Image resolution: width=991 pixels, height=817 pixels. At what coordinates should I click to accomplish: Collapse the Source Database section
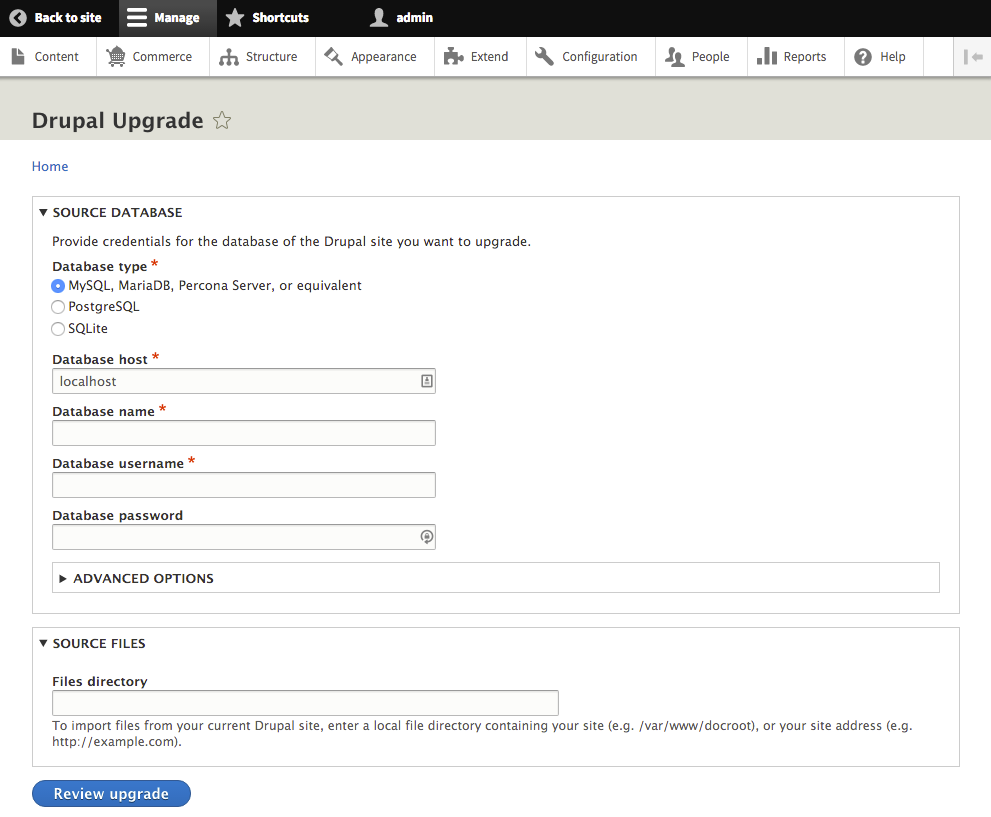[x=111, y=212]
